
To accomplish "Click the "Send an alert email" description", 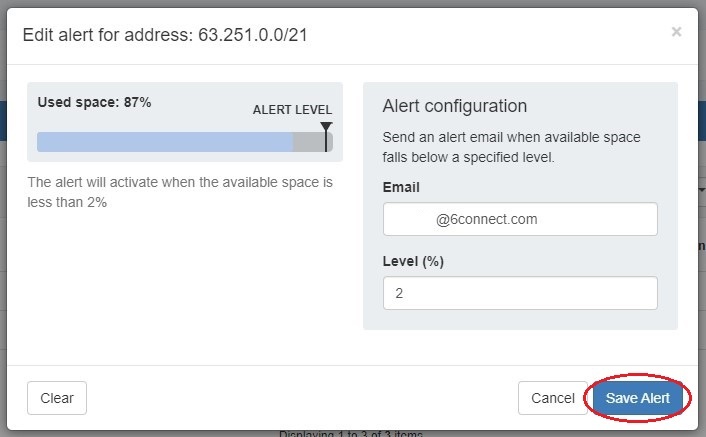I will 511,146.
